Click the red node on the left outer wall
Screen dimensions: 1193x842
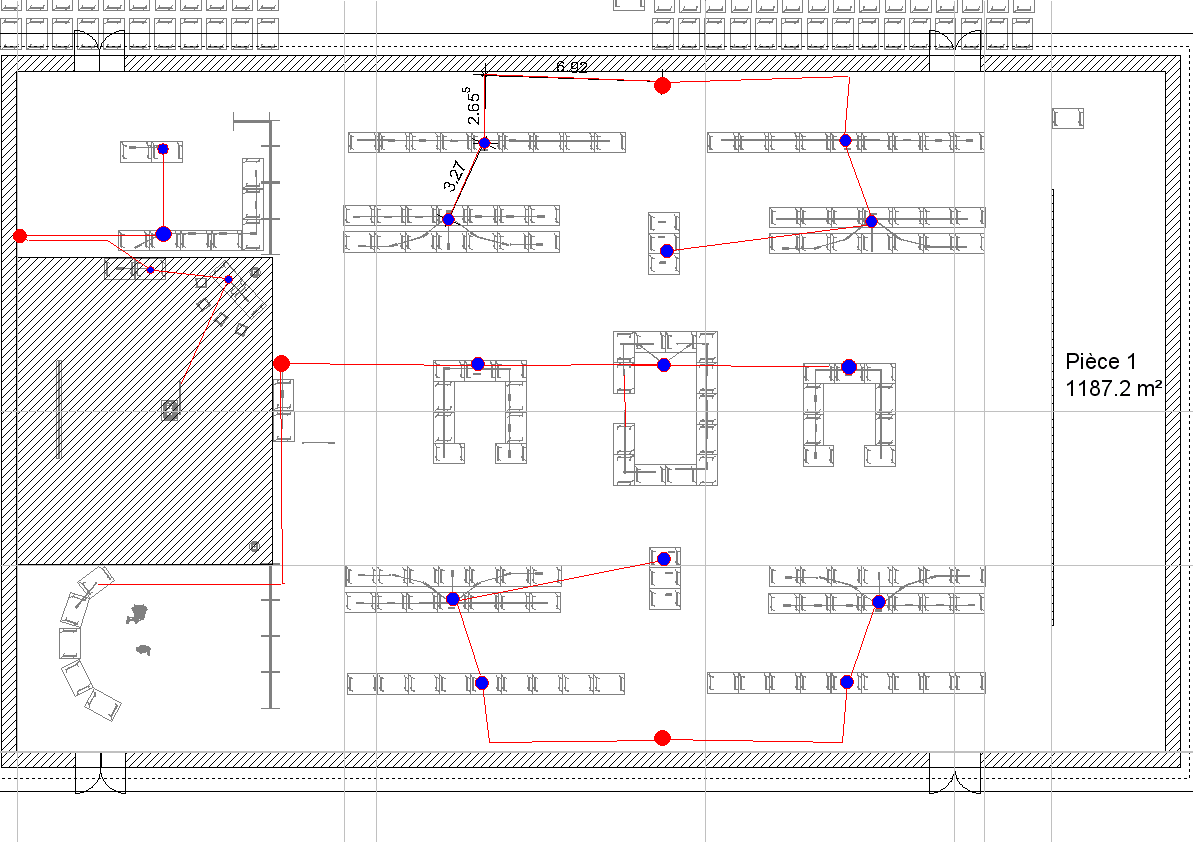click(x=20, y=236)
